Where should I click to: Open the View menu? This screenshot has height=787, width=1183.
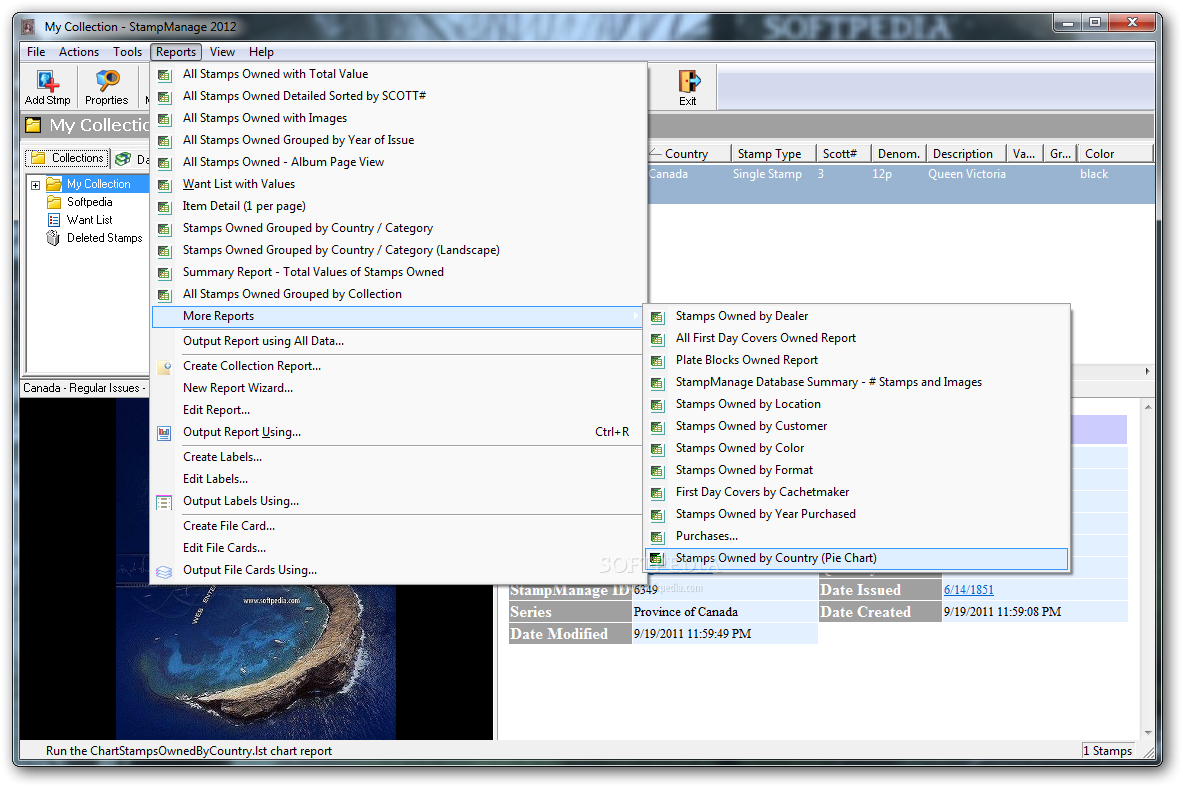click(222, 52)
